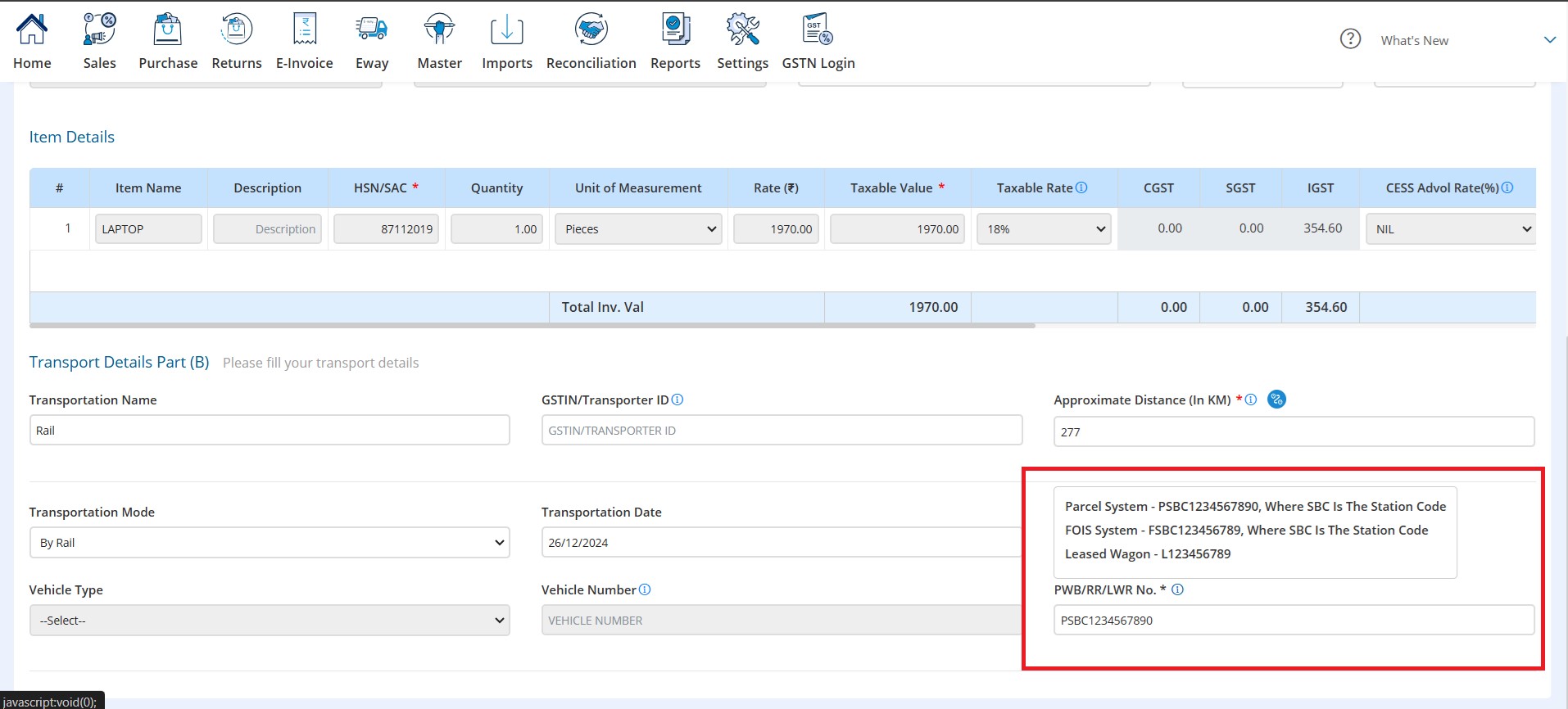This screenshot has height=709, width=1568.
Task: Click the PWB/RR/LWR No. field PSBC1234567890
Action: tap(1294, 621)
